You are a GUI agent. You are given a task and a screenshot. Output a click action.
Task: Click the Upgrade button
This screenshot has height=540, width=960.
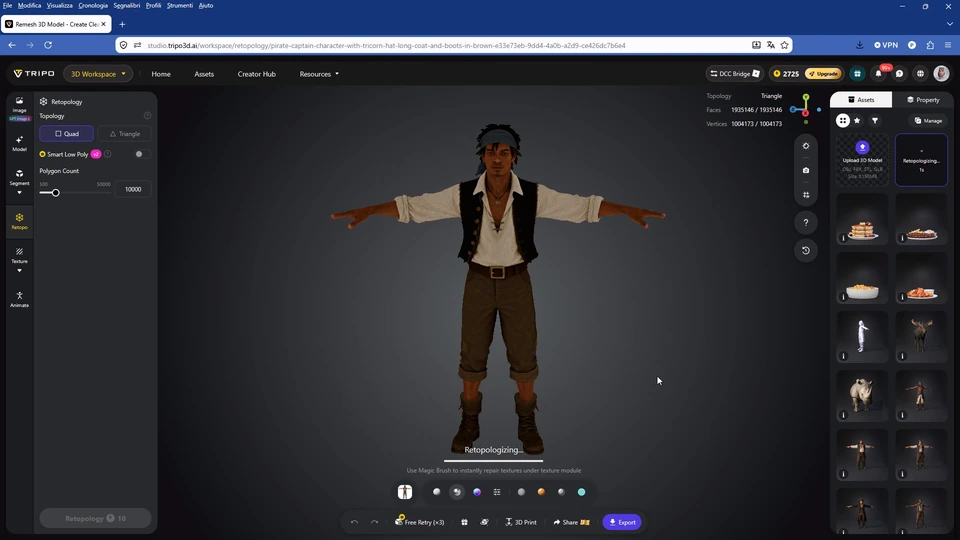(823, 73)
